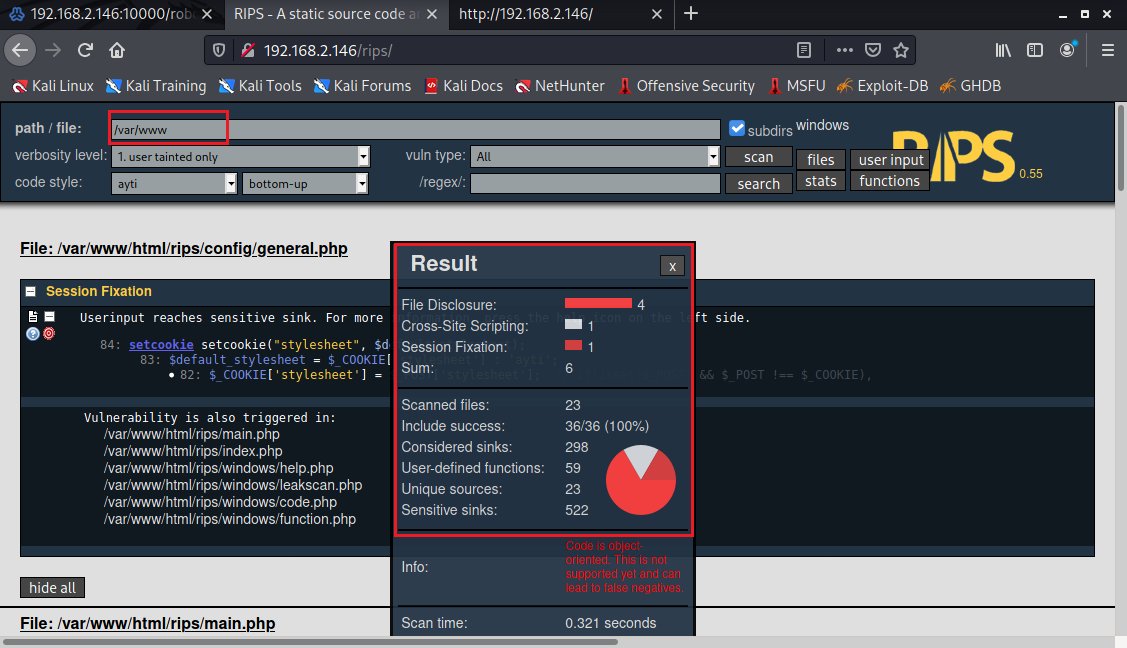Open the Kali Docs bookmark
1127x648 pixels.
[464, 86]
